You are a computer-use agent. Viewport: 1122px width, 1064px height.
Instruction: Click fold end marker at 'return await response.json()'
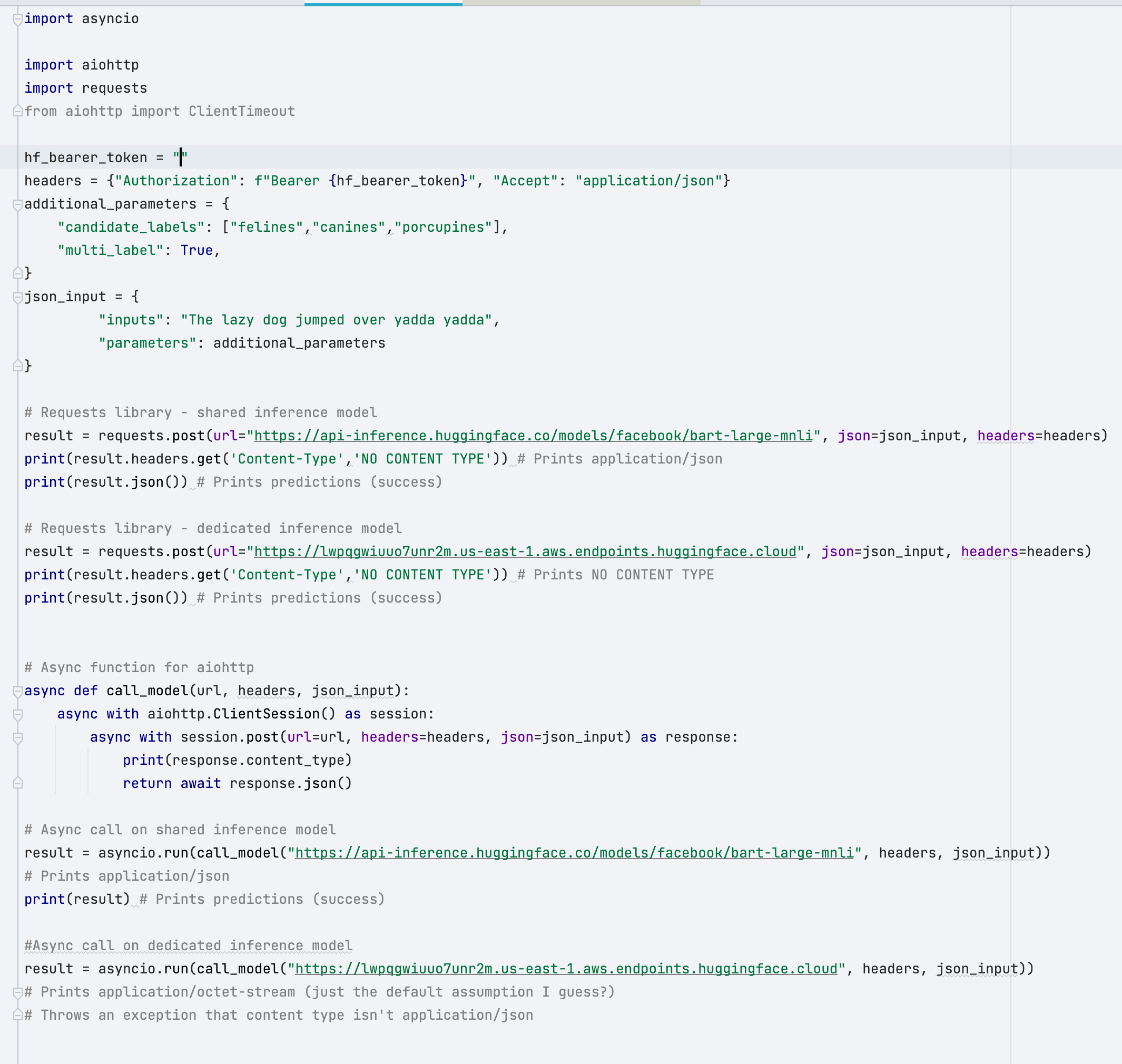click(x=17, y=783)
